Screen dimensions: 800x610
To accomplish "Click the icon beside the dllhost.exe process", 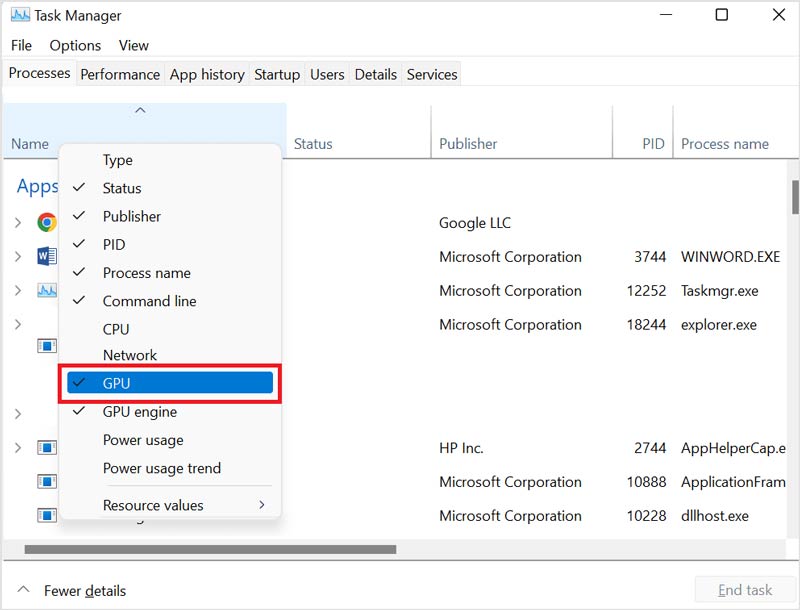I will pos(46,516).
